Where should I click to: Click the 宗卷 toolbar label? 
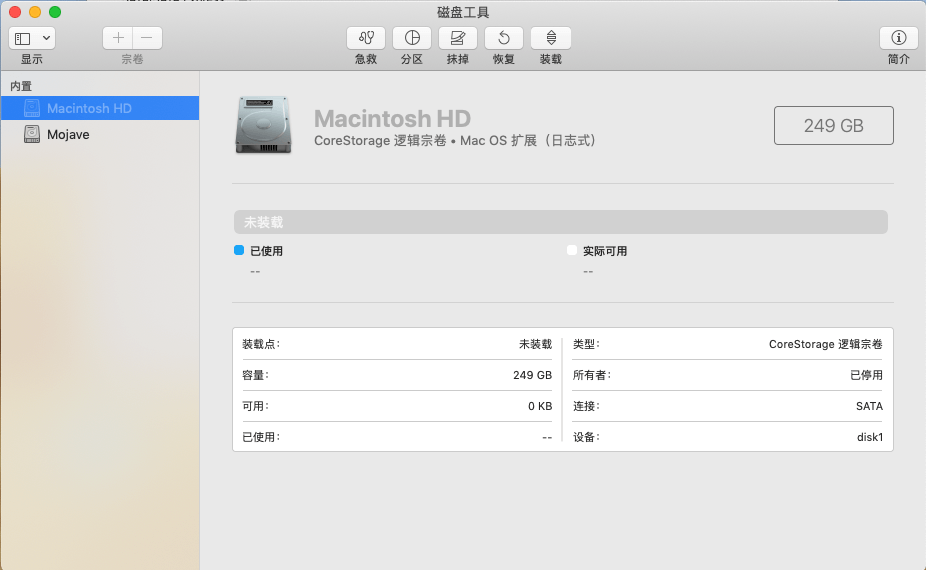(x=132, y=59)
